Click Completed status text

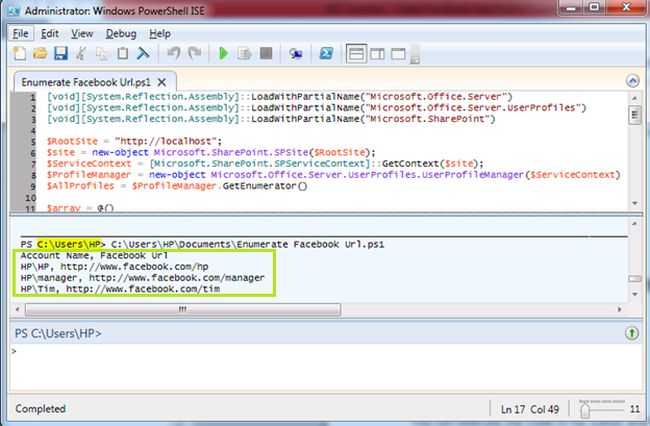[40, 409]
